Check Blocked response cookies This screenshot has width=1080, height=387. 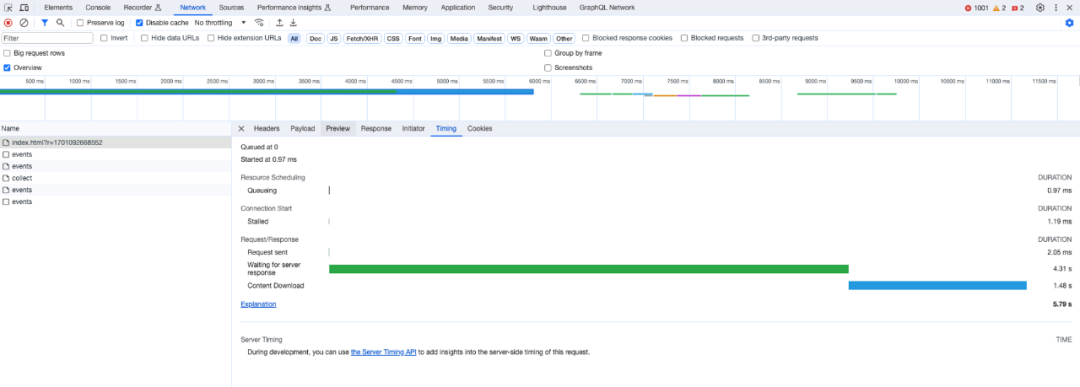(585, 38)
